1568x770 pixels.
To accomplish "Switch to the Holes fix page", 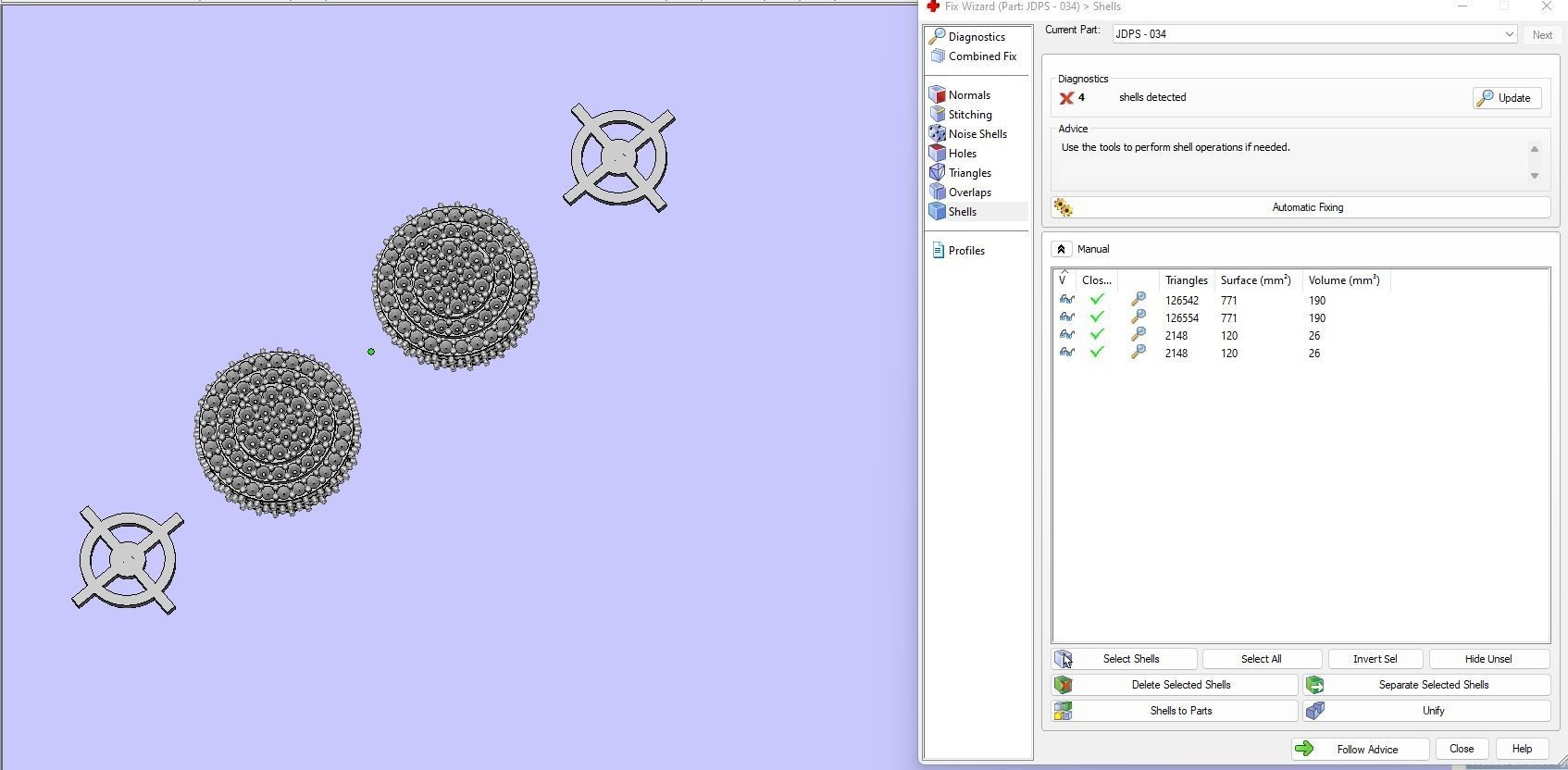I will tap(962, 154).
